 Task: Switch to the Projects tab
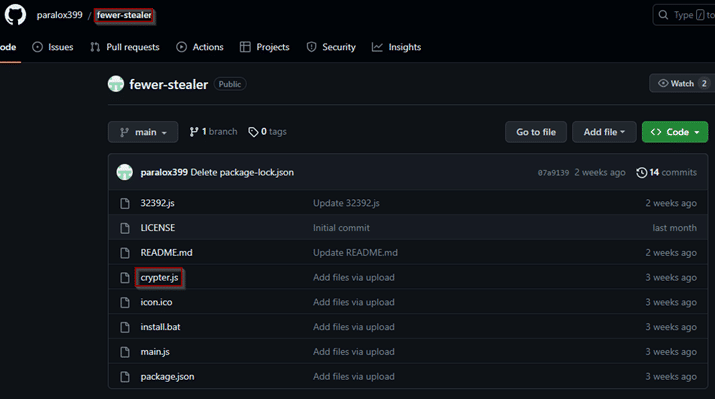[264, 47]
